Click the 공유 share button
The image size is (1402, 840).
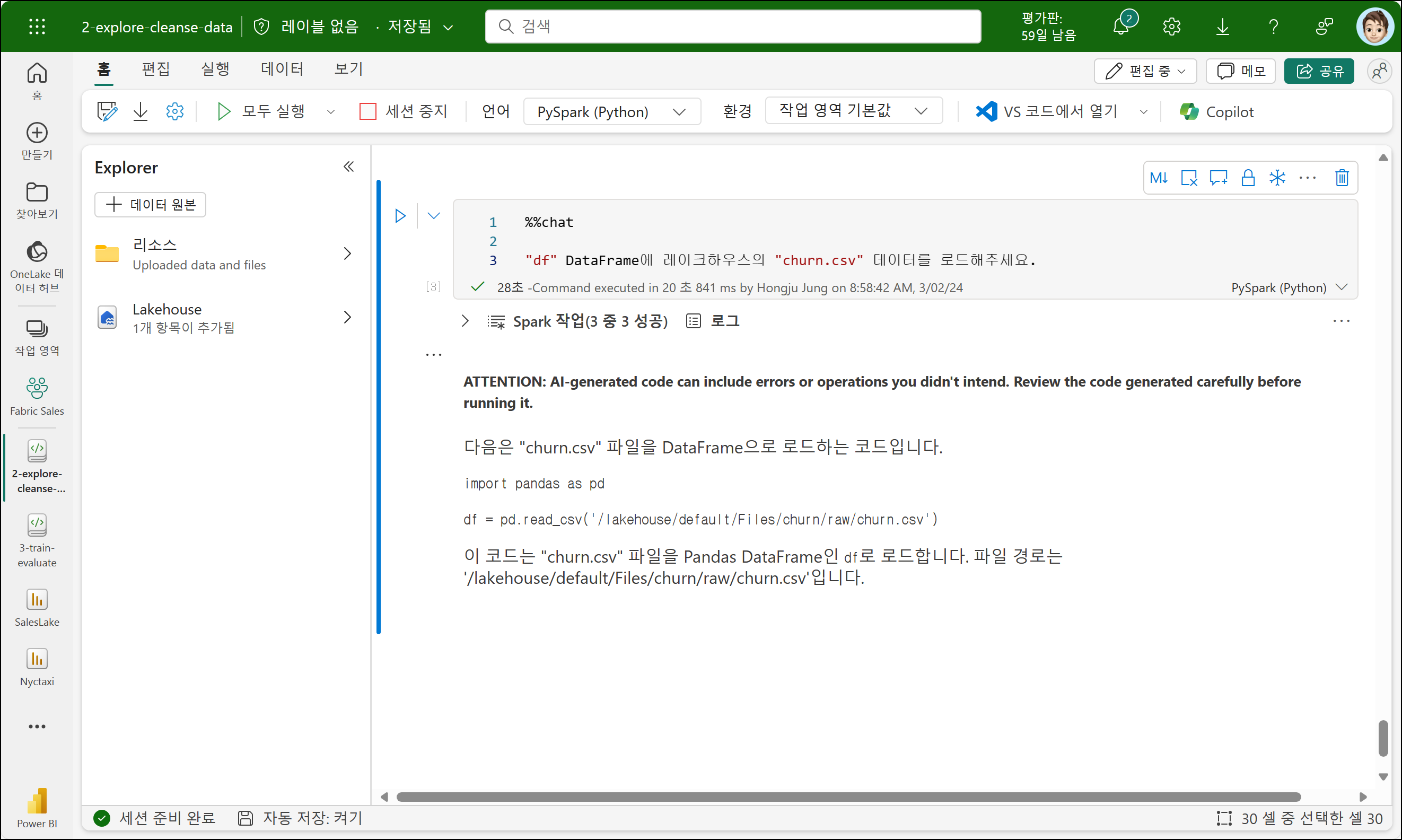1318,71
